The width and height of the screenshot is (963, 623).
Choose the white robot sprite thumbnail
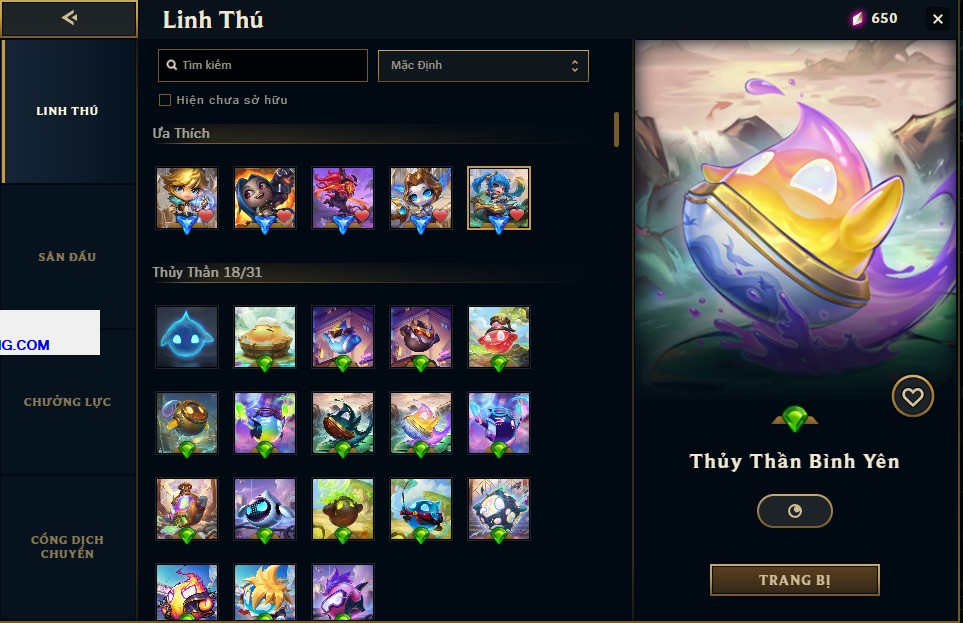(x=265, y=509)
